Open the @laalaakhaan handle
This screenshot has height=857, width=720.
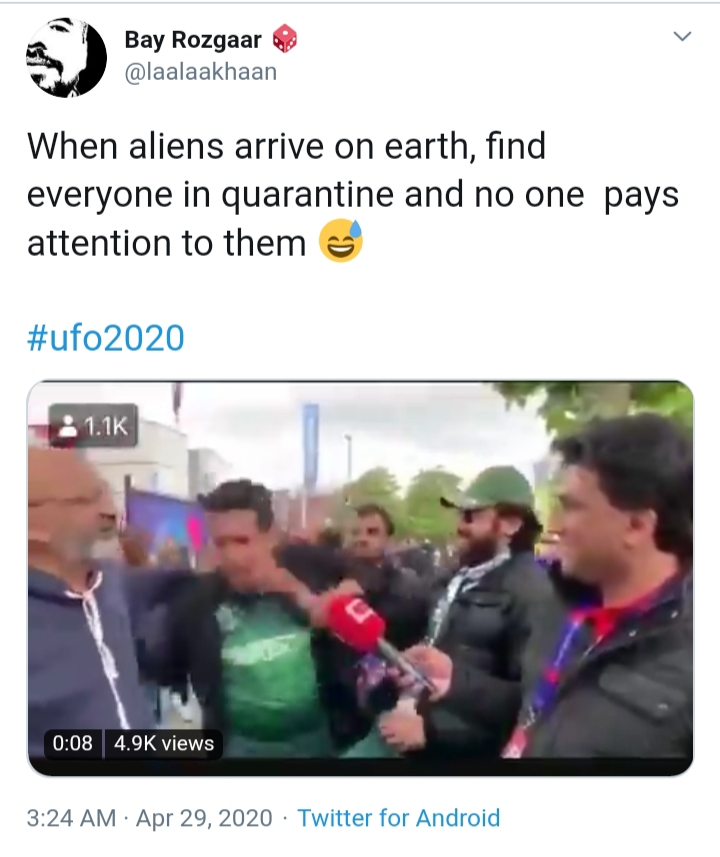(201, 72)
